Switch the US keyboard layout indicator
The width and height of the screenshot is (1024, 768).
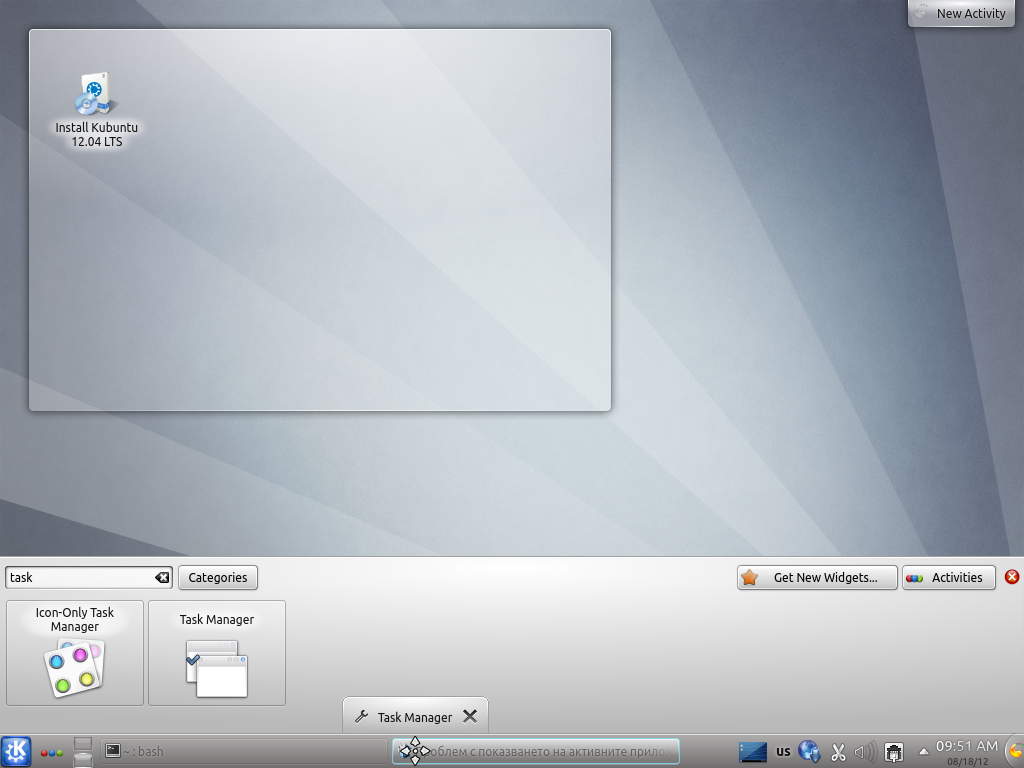click(x=783, y=752)
